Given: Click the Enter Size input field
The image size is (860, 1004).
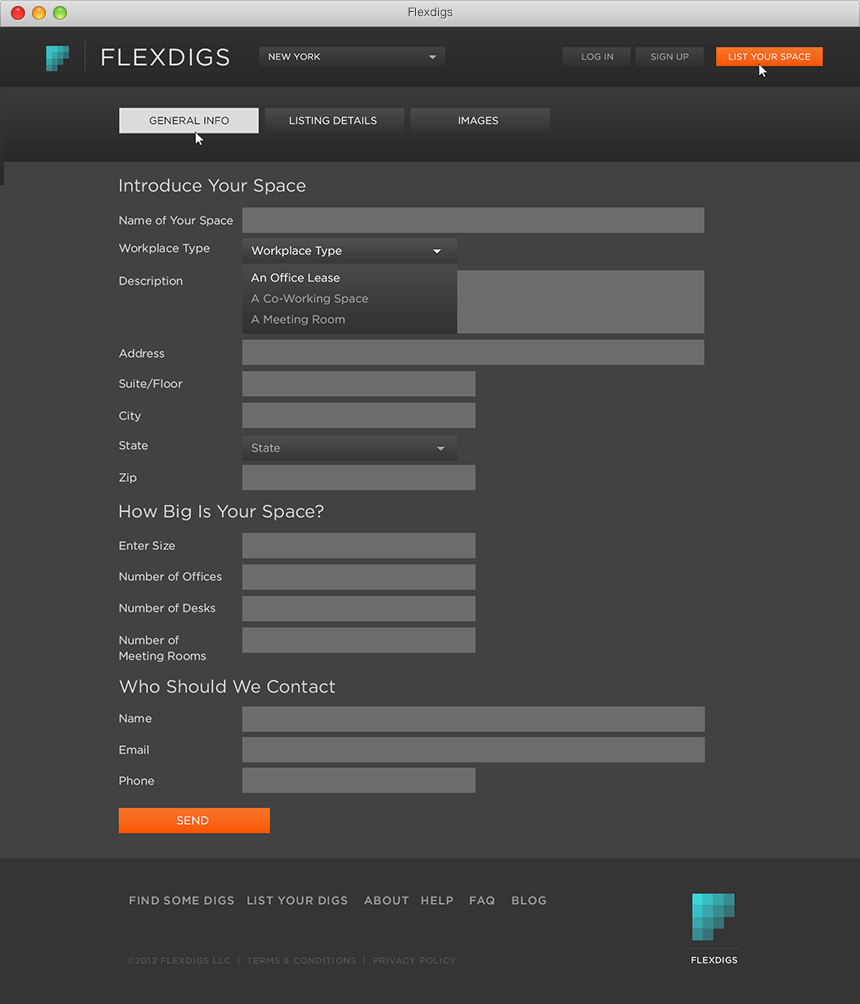Looking at the screenshot, I should [359, 546].
